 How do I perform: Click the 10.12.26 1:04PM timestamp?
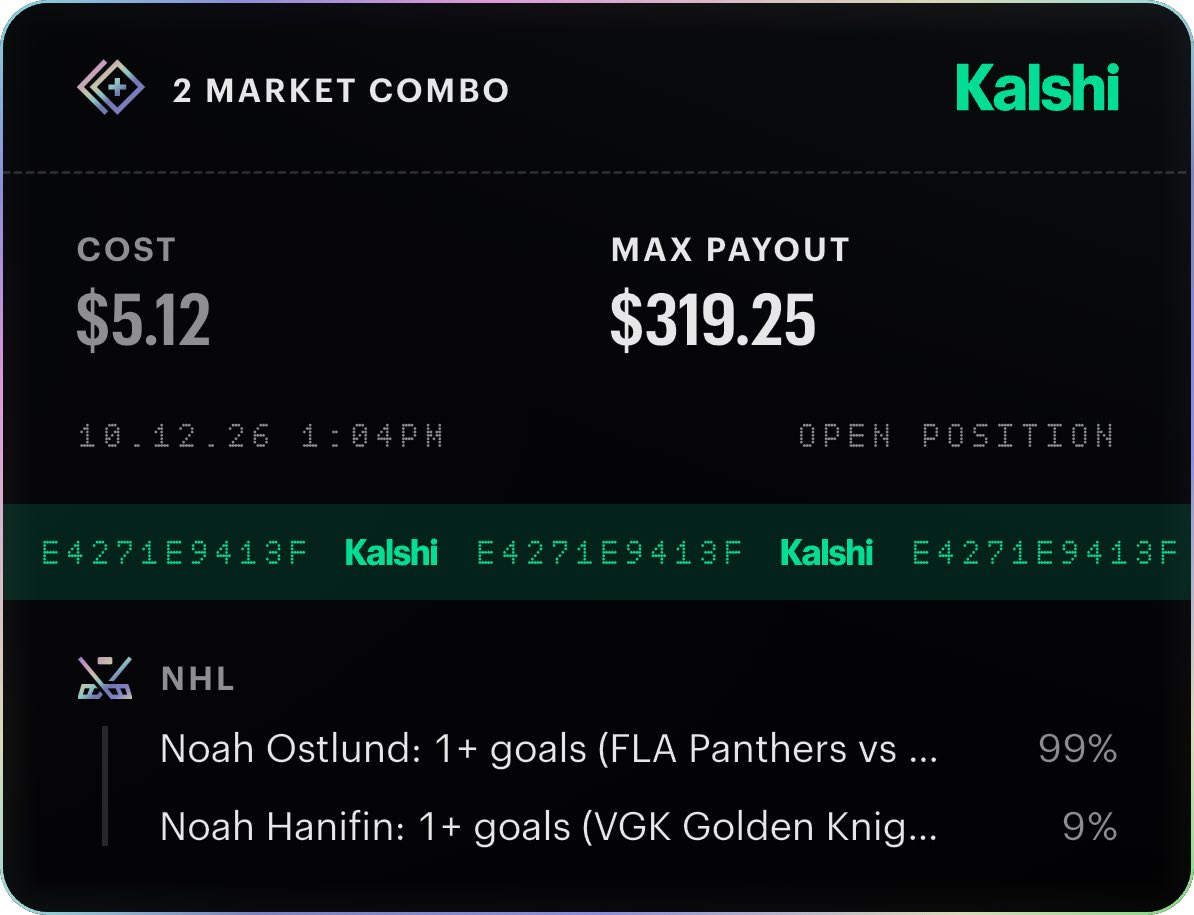pyautogui.click(x=261, y=435)
